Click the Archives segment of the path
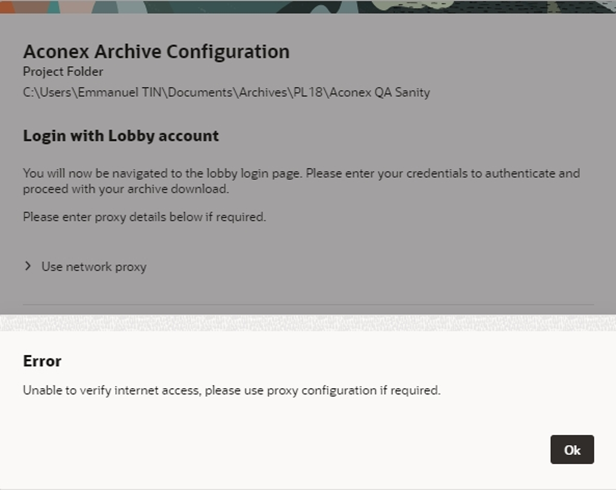 (263, 92)
